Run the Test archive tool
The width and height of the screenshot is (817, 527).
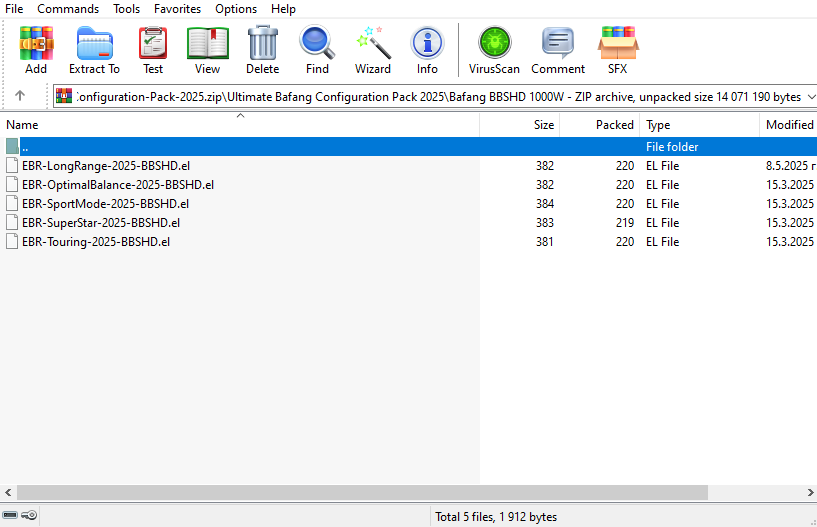click(153, 43)
